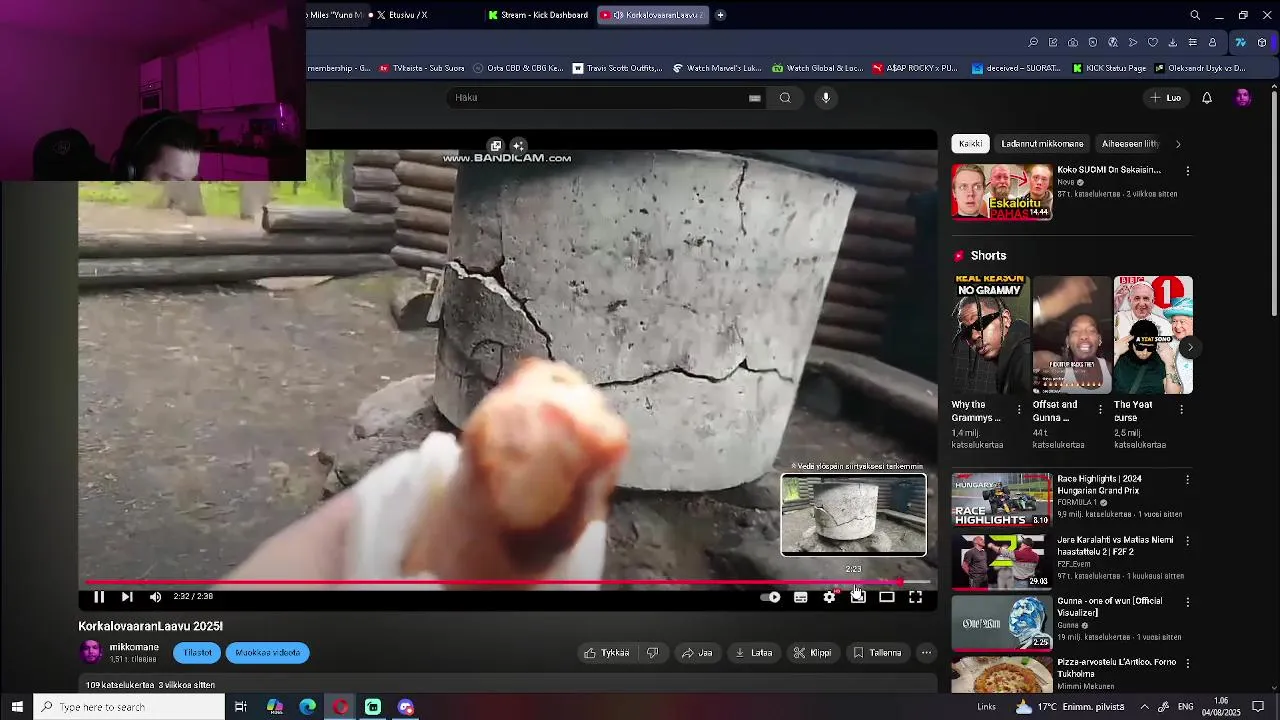Switch to Stream - Kick Dashboard tab
The width and height of the screenshot is (1280, 720).
click(538, 15)
